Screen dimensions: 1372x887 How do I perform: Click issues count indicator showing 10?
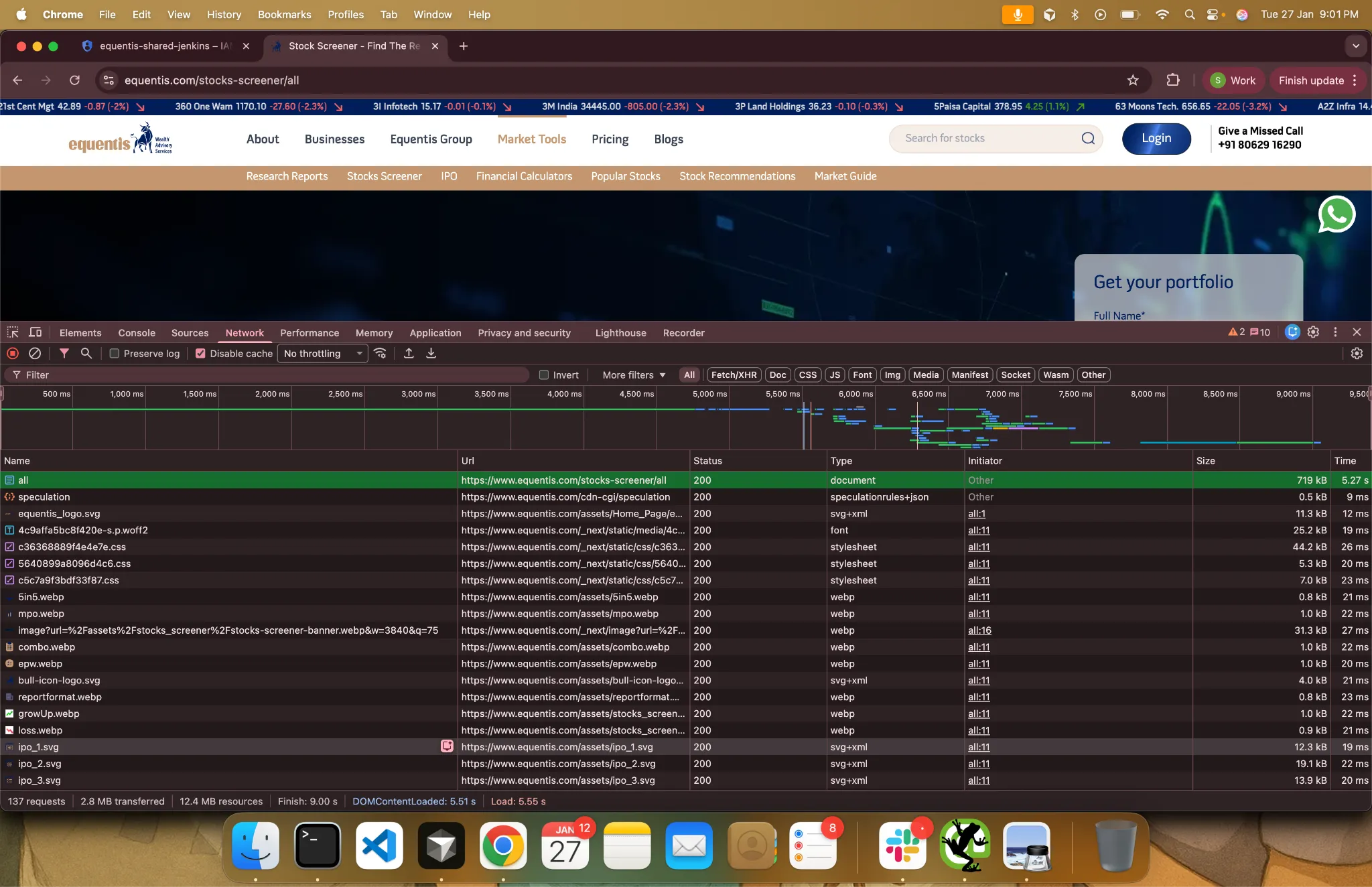click(1260, 332)
